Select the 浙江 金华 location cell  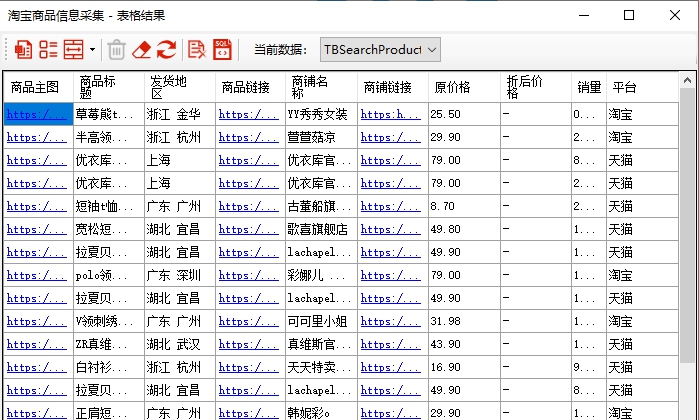[180, 115]
